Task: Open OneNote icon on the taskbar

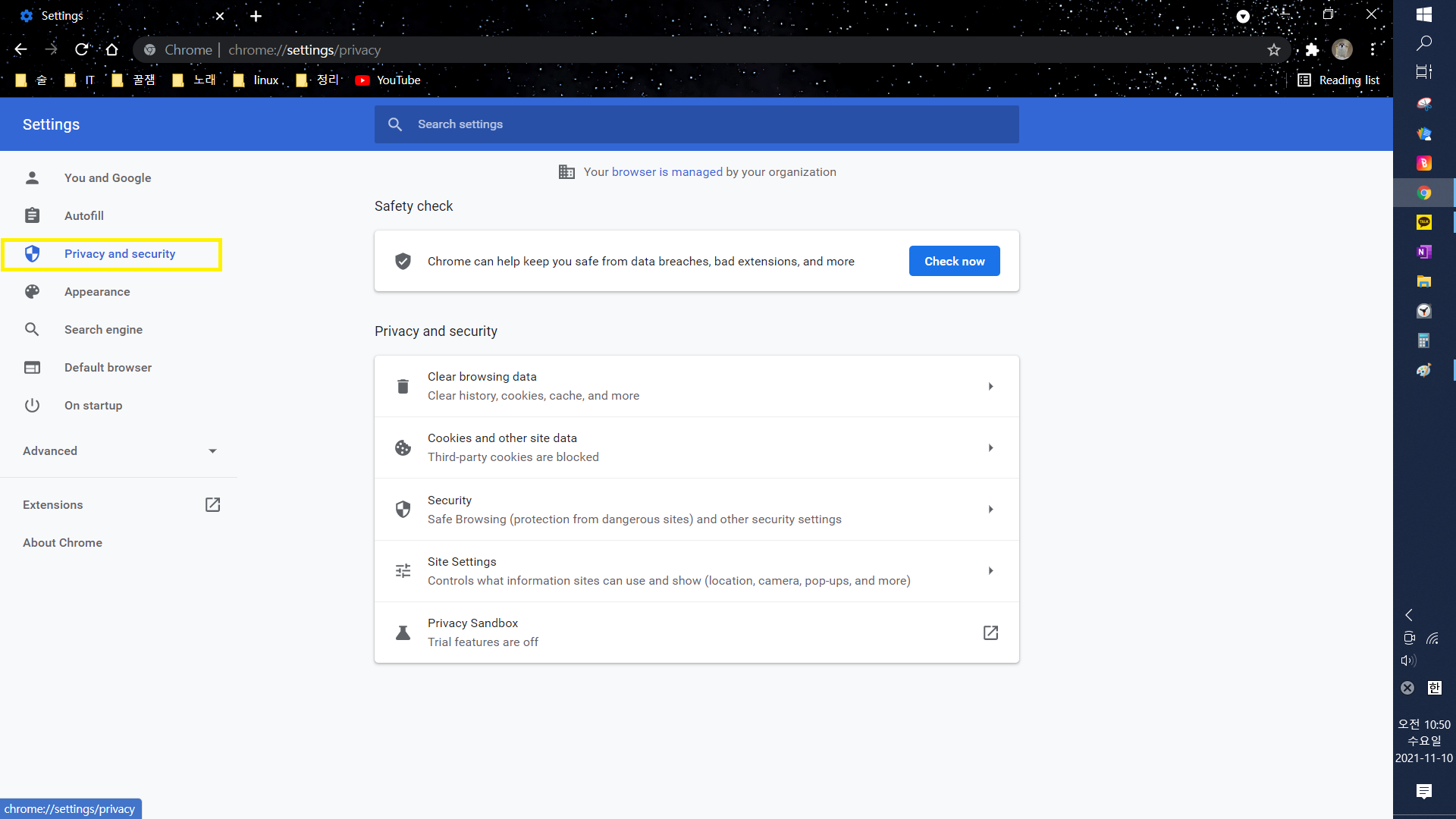Action: coord(1424,252)
